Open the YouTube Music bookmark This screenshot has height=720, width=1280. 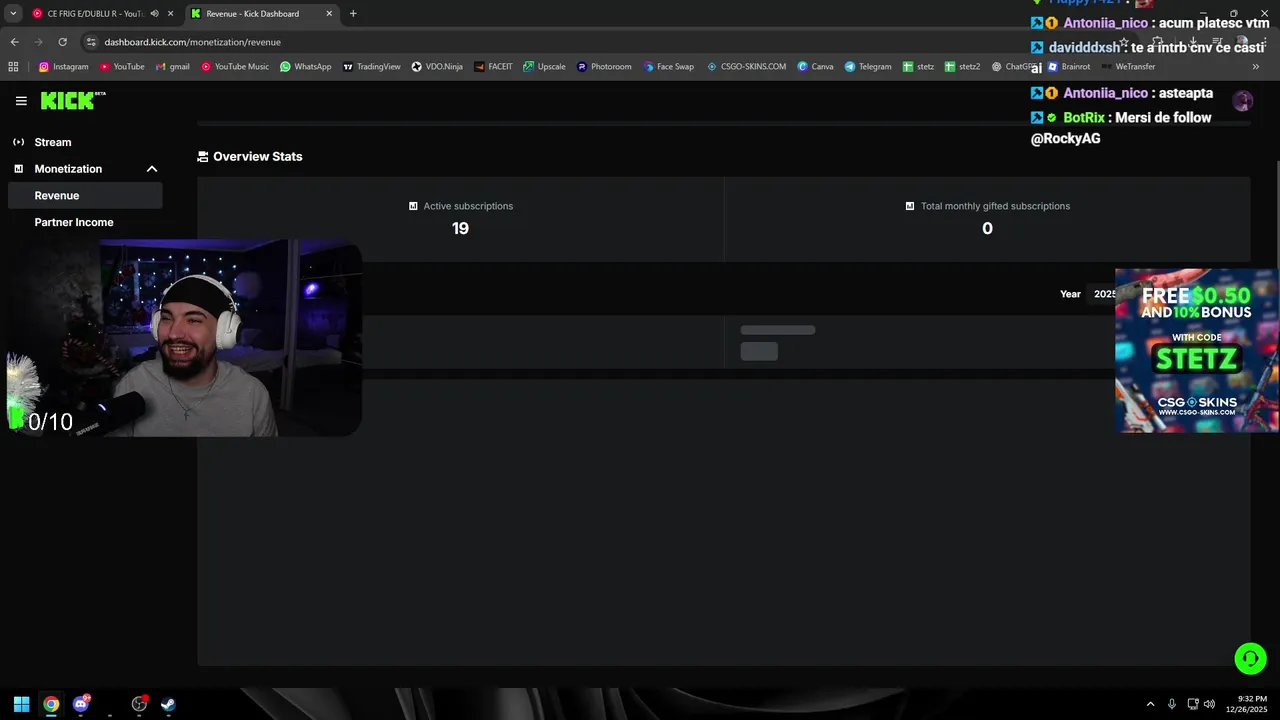tap(235, 67)
